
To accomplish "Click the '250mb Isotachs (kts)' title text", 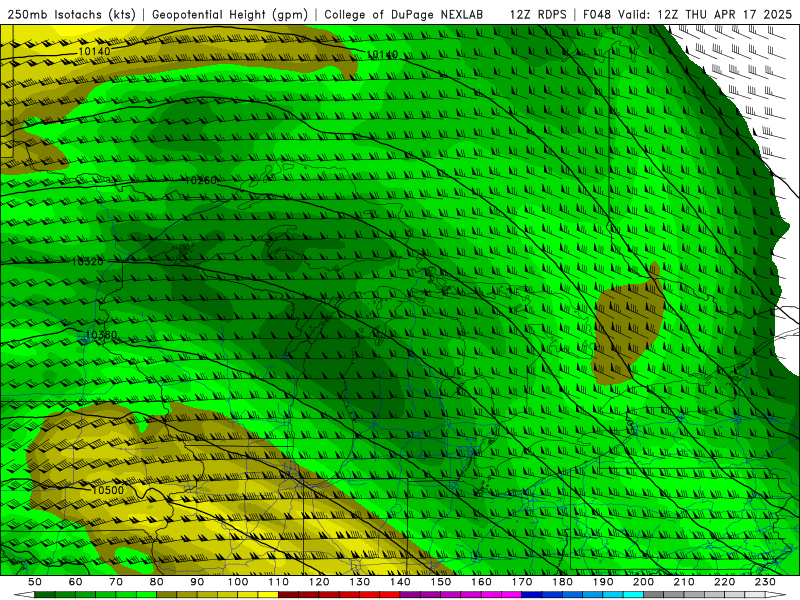I will click(71, 15).
